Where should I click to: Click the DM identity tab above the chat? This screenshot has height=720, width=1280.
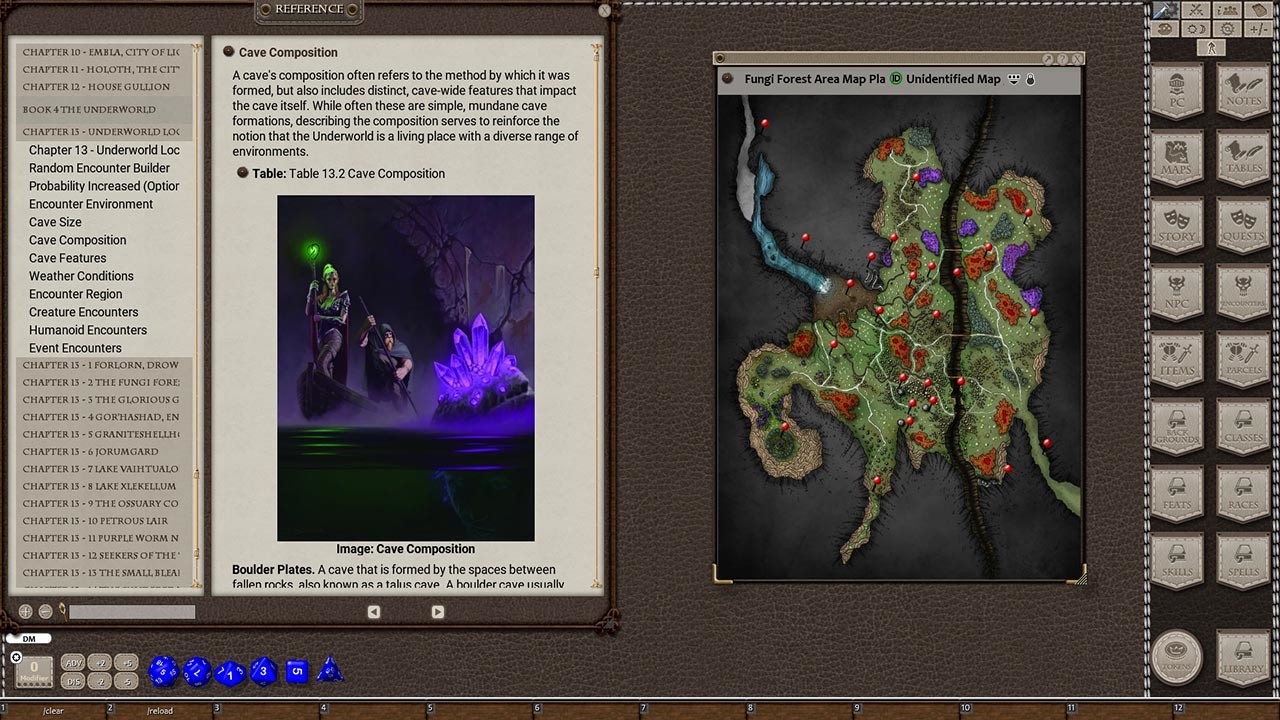29,638
